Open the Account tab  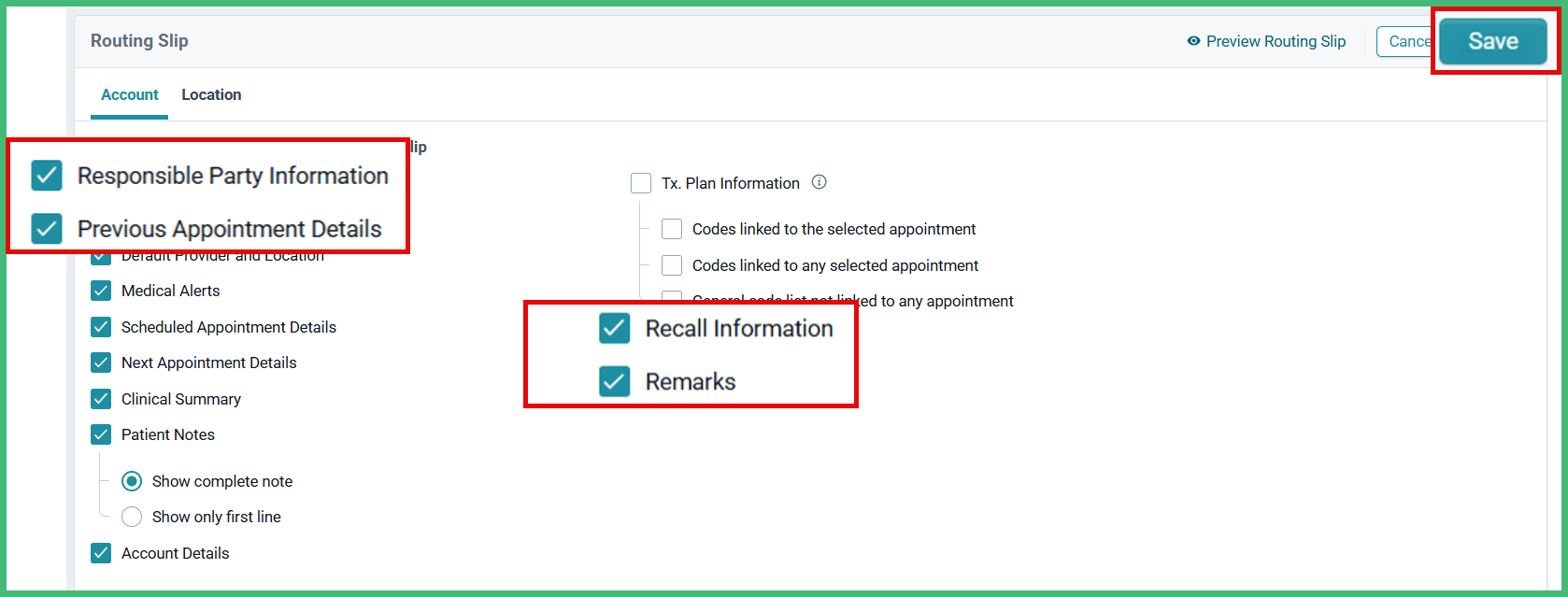pos(129,94)
